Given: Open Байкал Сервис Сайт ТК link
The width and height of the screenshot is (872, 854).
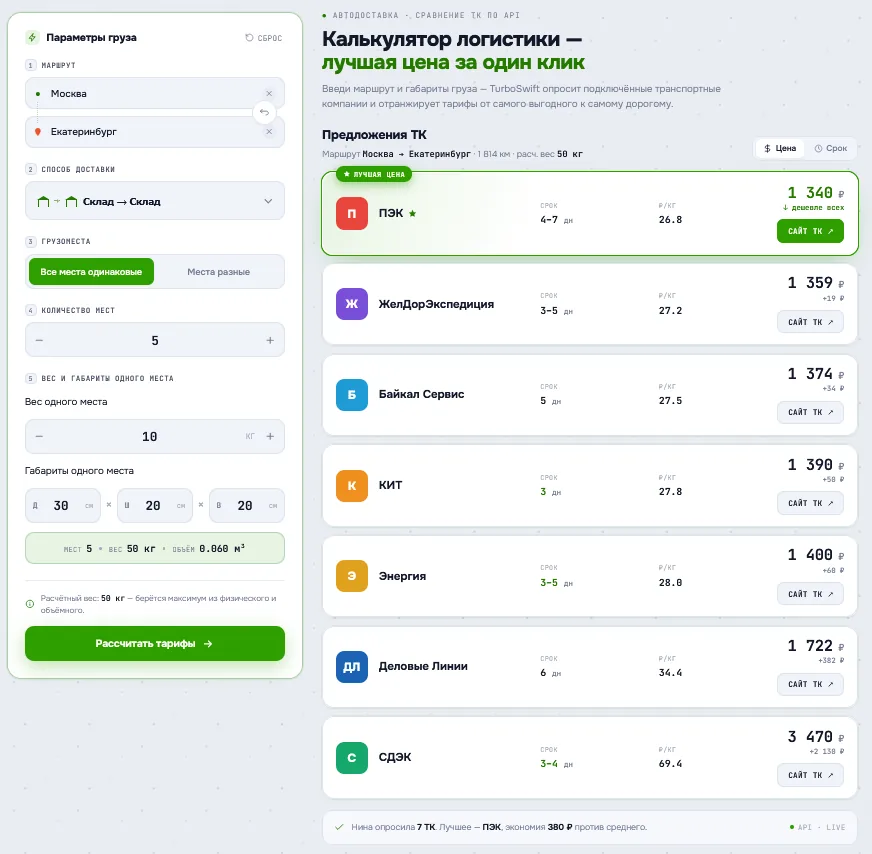Looking at the screenshot, I should pos(810,413).
